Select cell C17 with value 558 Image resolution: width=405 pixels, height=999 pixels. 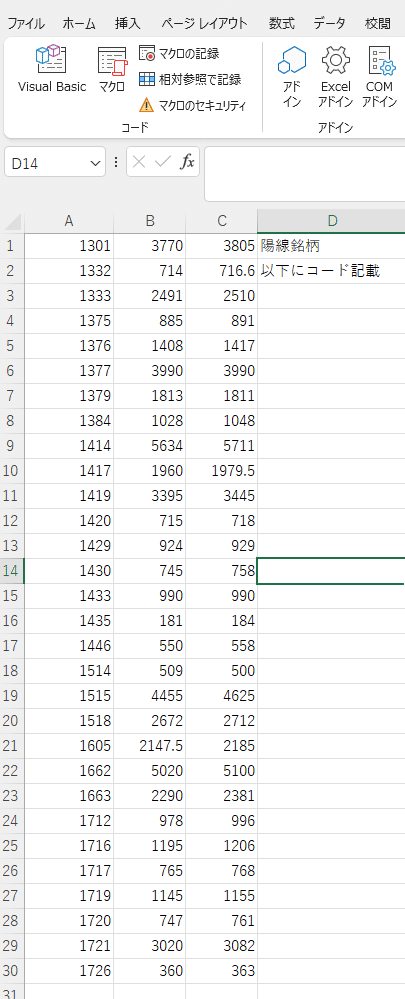[x=222, y=646]
